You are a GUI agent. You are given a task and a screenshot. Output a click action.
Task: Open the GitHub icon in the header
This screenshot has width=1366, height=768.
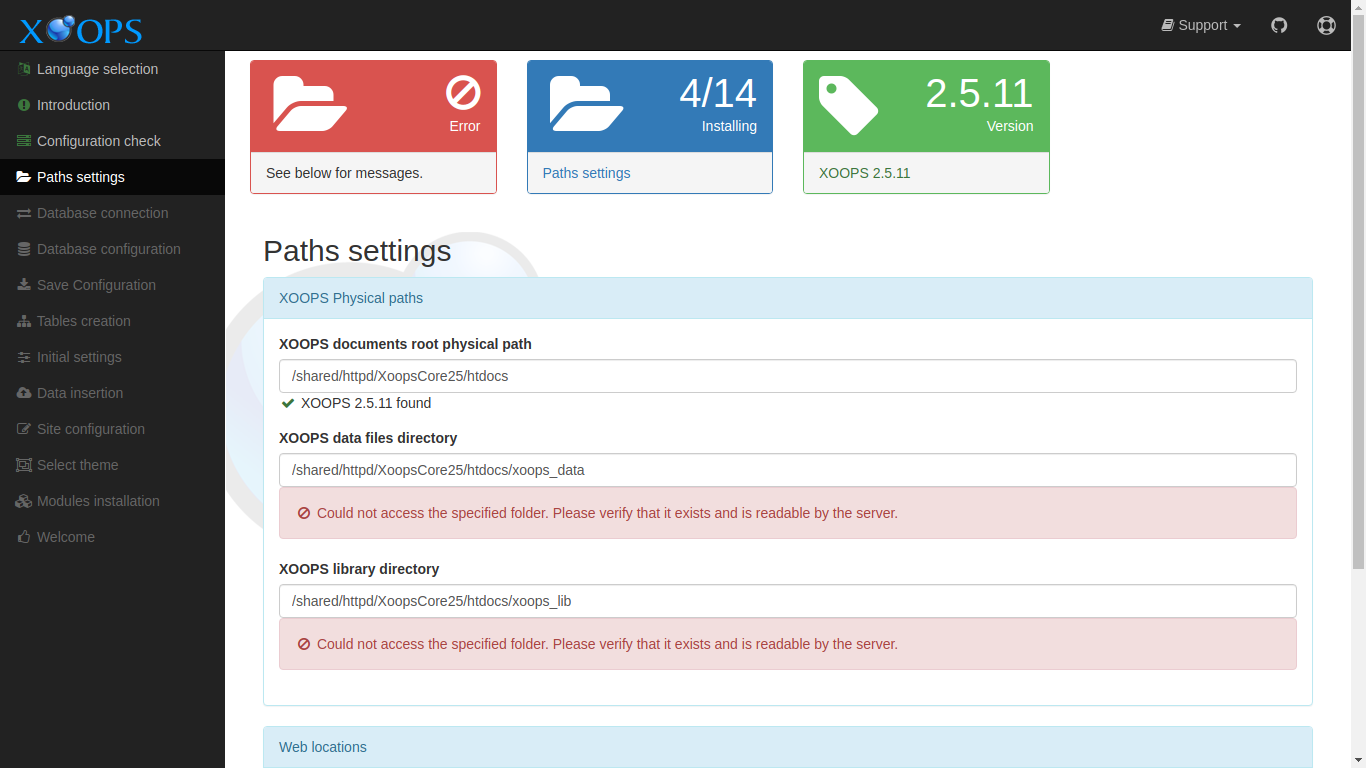click(x=1279, y=25)
